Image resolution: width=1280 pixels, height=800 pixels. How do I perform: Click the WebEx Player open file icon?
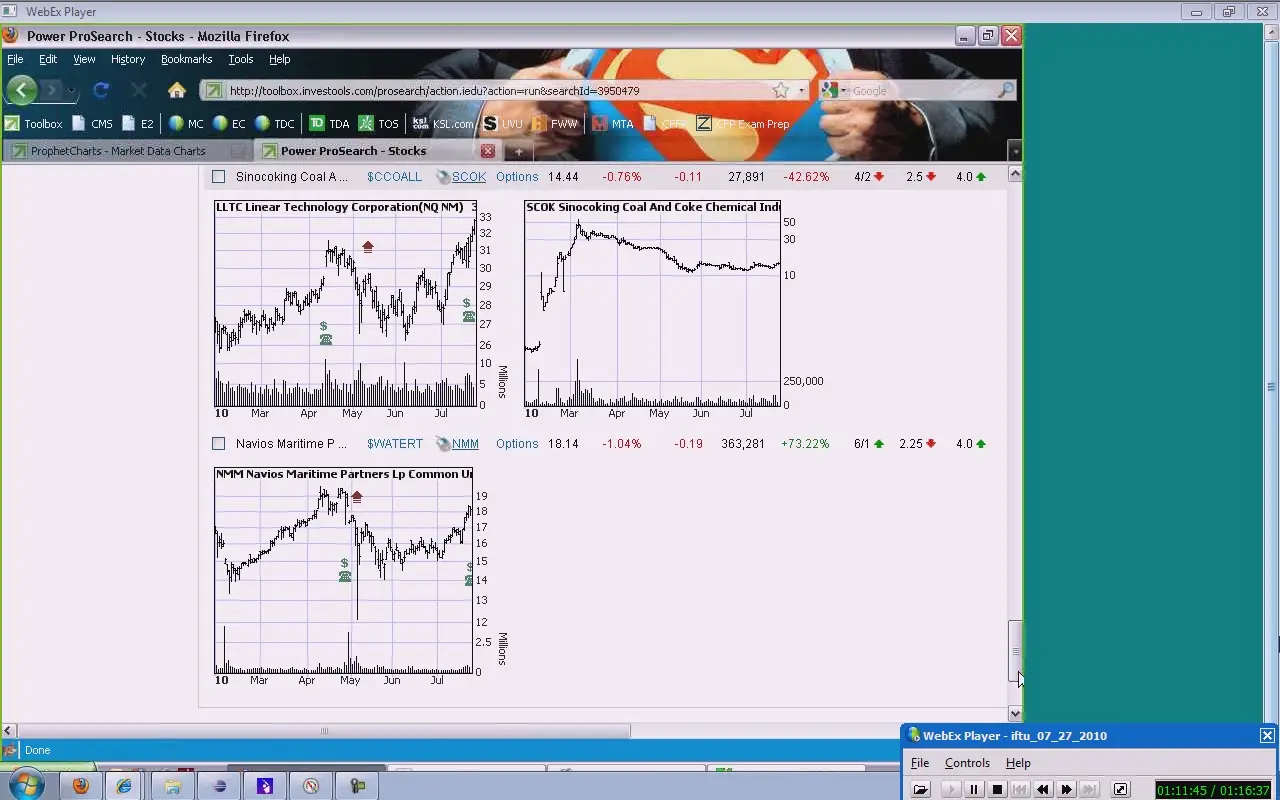click(x=920, y=789)
